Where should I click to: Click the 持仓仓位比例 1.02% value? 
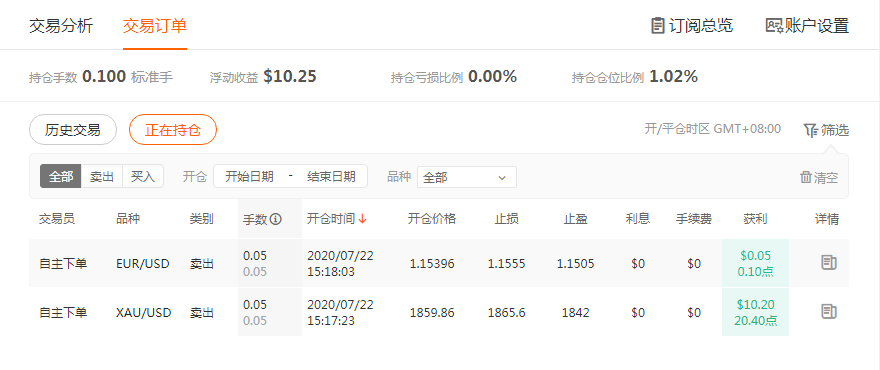click(x=673, y=76)
